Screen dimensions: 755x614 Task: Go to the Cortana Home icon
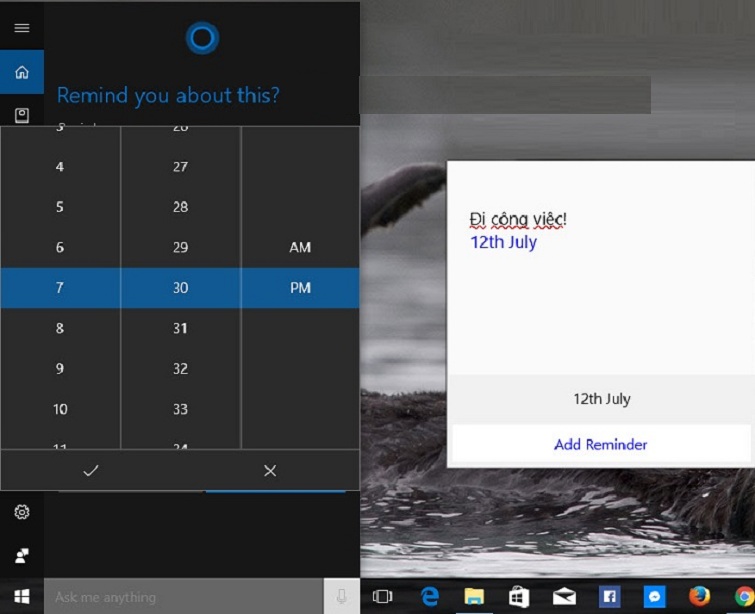[21, 72]
